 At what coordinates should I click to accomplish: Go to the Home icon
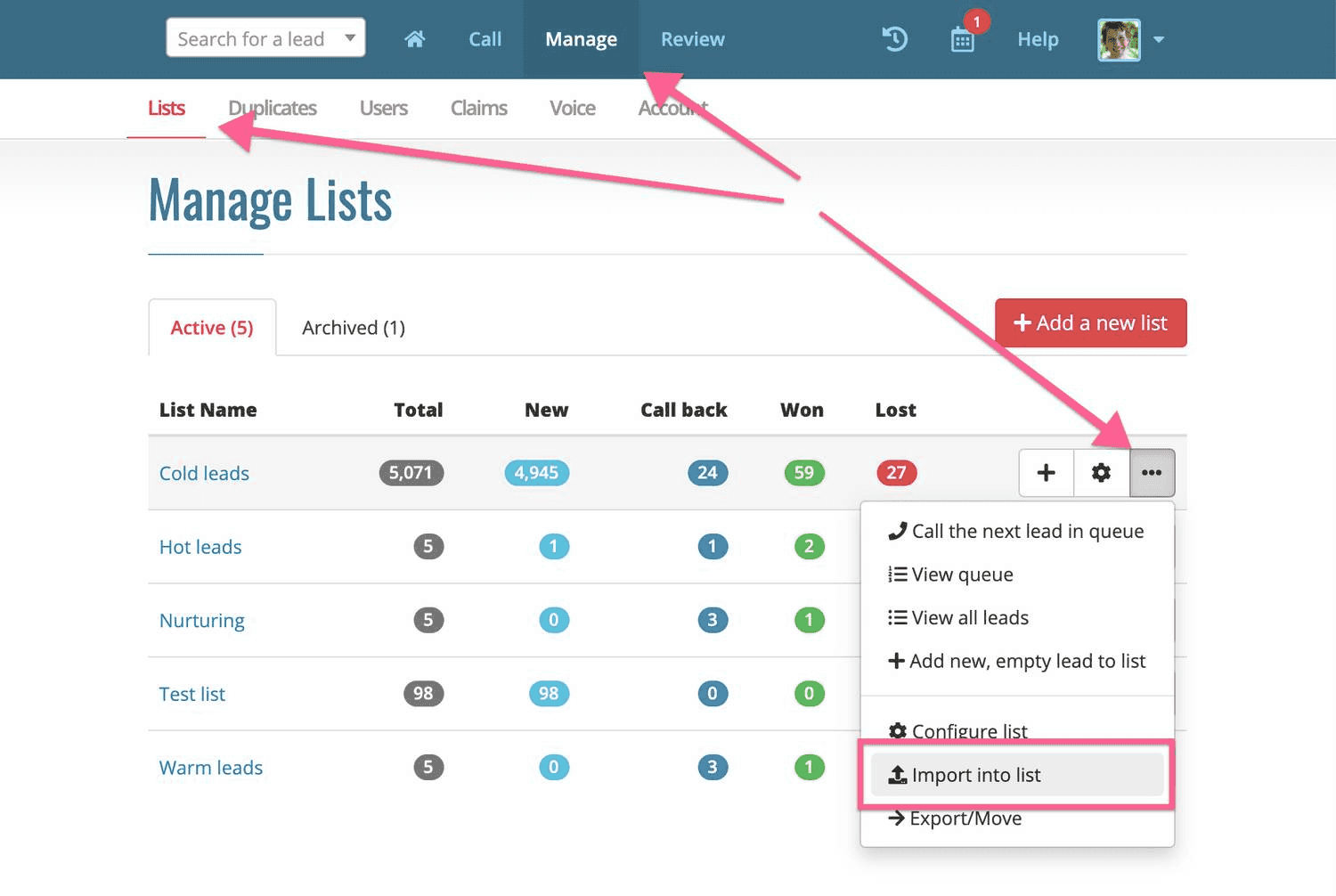414,39
